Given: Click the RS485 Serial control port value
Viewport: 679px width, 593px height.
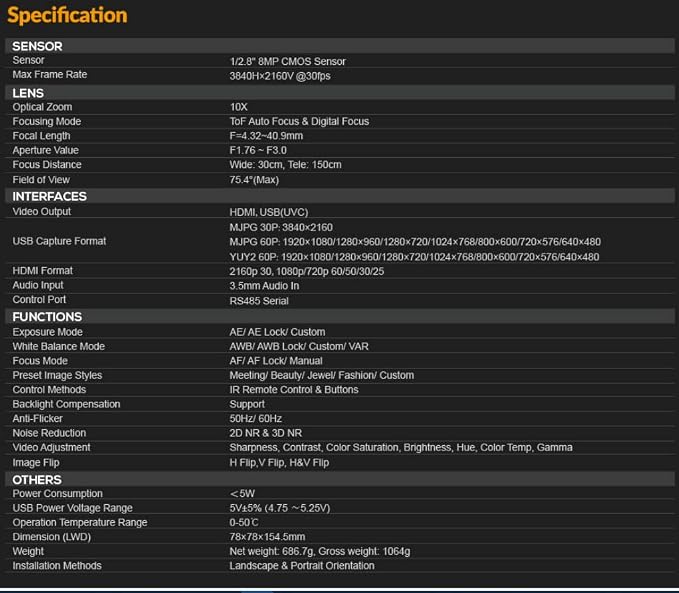Looking at the screenshot, I should coord(259,301).
